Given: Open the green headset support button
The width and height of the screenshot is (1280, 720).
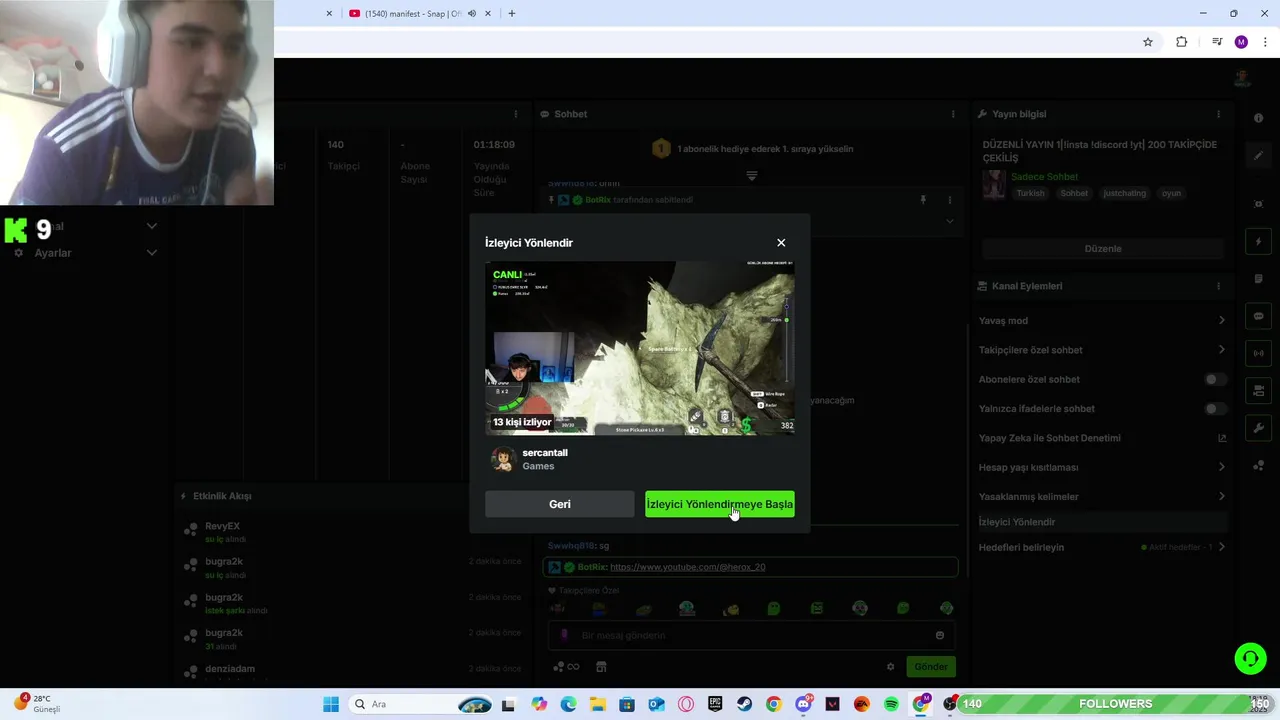Looking at the screenshot, I should pyautogui.click(x=1250, y=658).
